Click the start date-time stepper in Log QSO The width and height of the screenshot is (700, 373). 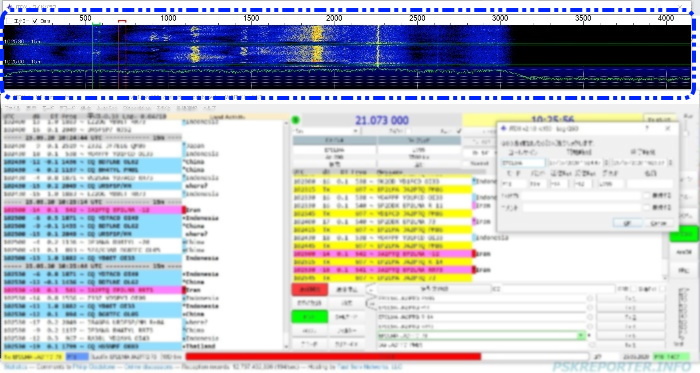coord(606,163)
